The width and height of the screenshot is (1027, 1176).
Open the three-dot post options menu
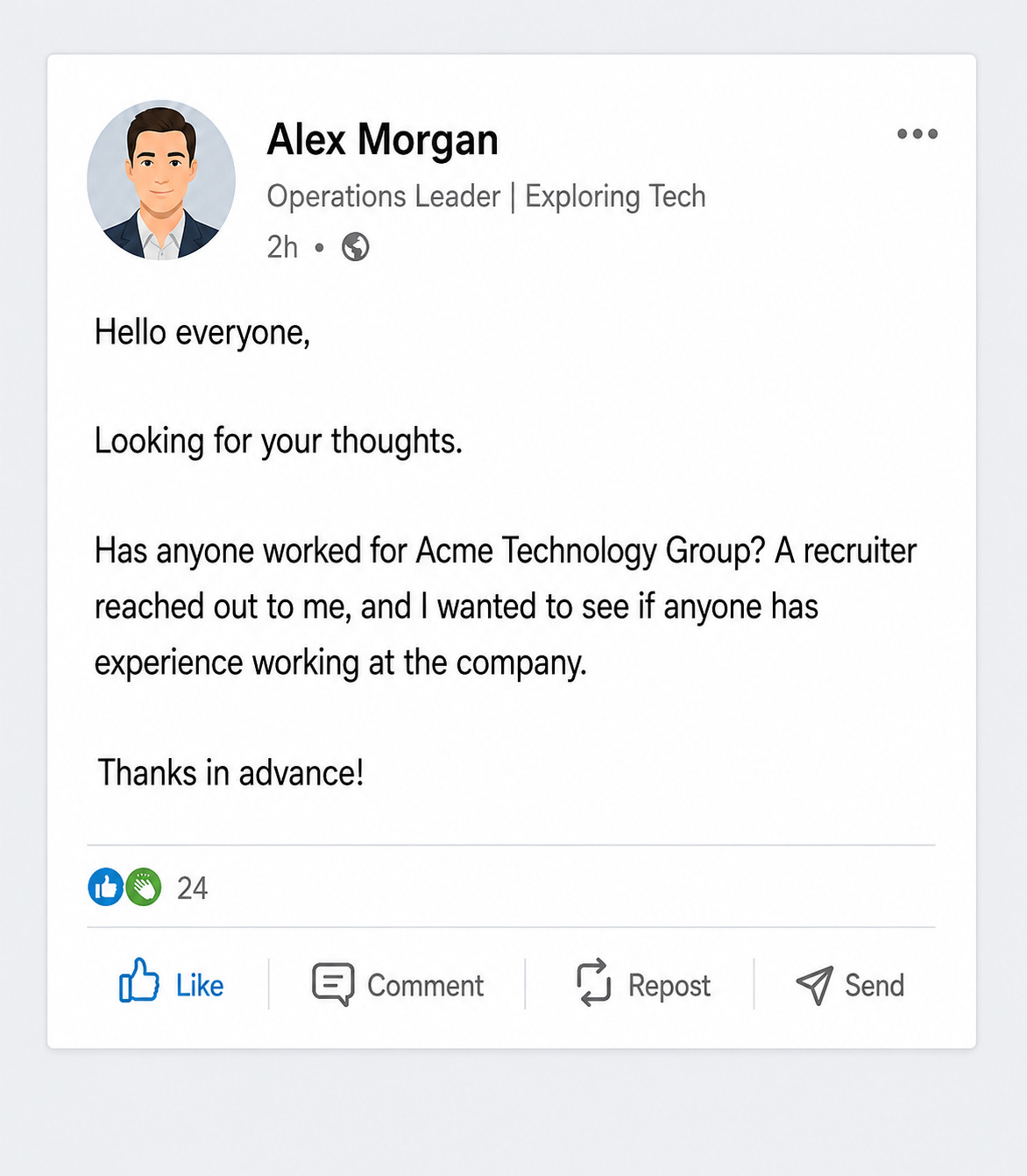tap(917, 134)
